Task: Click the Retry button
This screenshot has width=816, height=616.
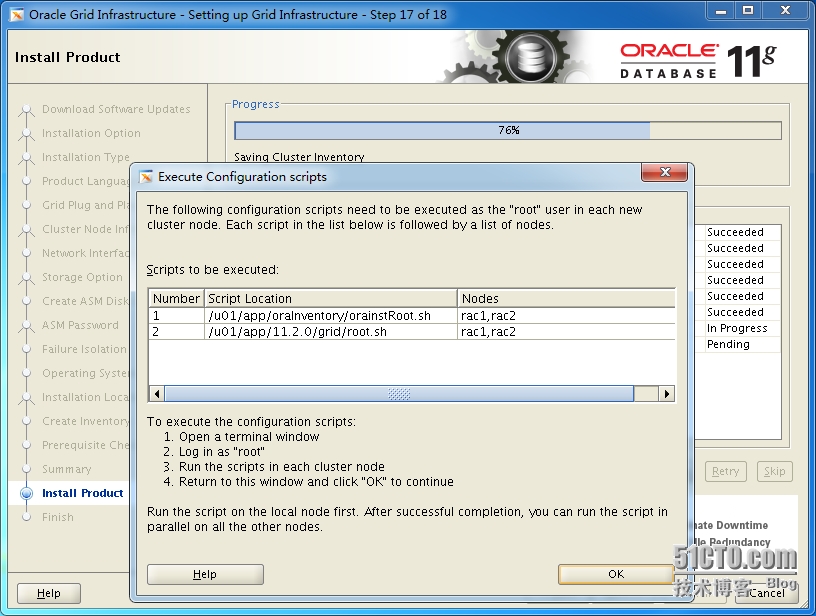Action: pos(725,471)
